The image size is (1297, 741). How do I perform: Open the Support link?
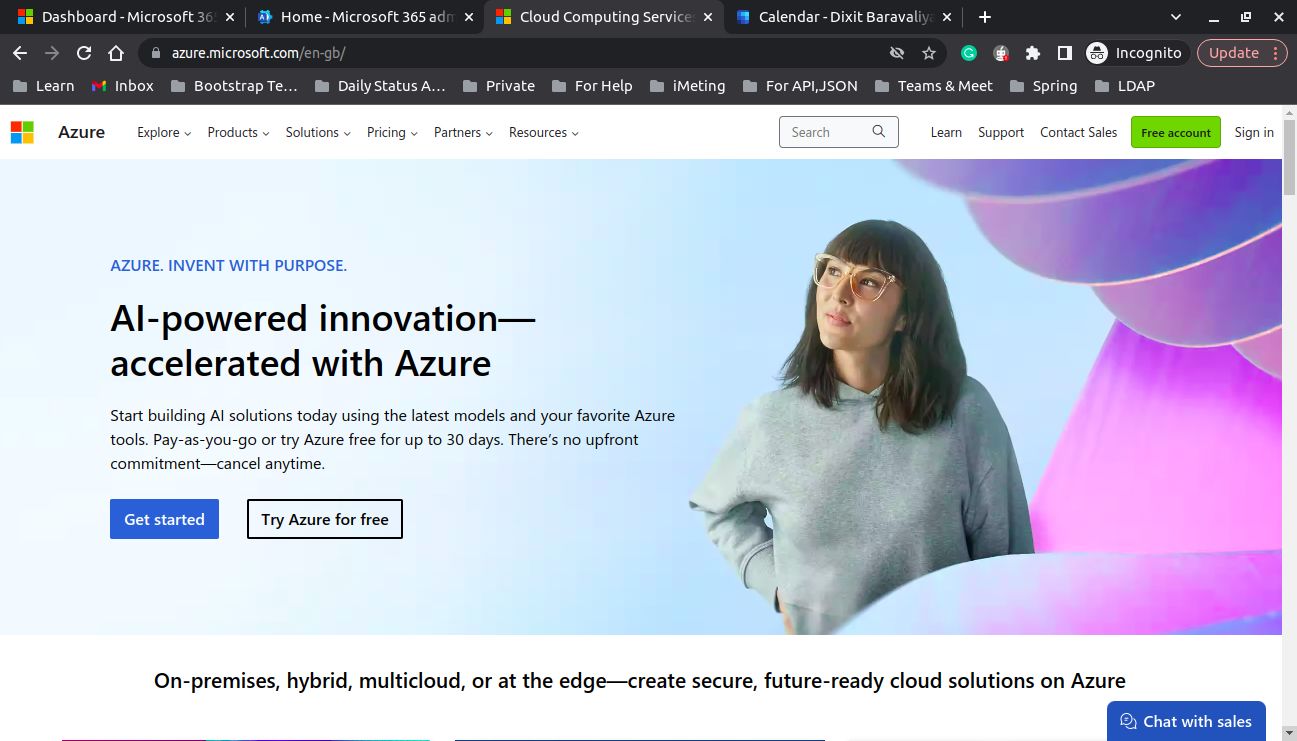(1001, 132)
